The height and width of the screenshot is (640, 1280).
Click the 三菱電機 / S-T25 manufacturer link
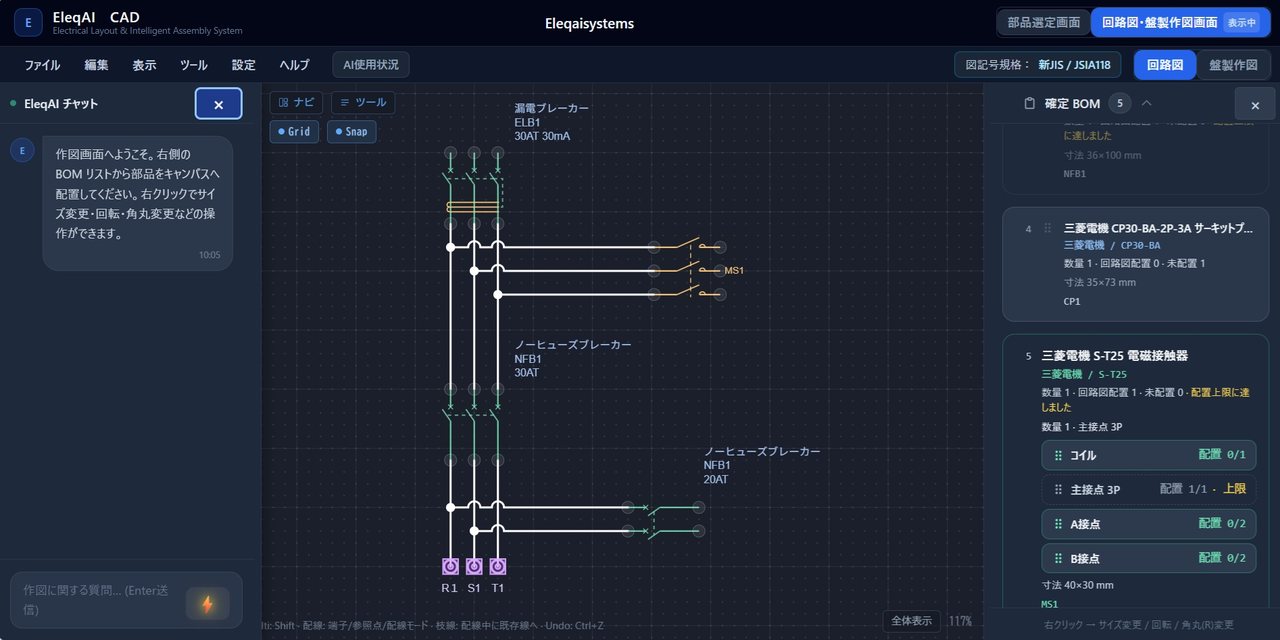pyautogui.click(x=1084, y=374)
